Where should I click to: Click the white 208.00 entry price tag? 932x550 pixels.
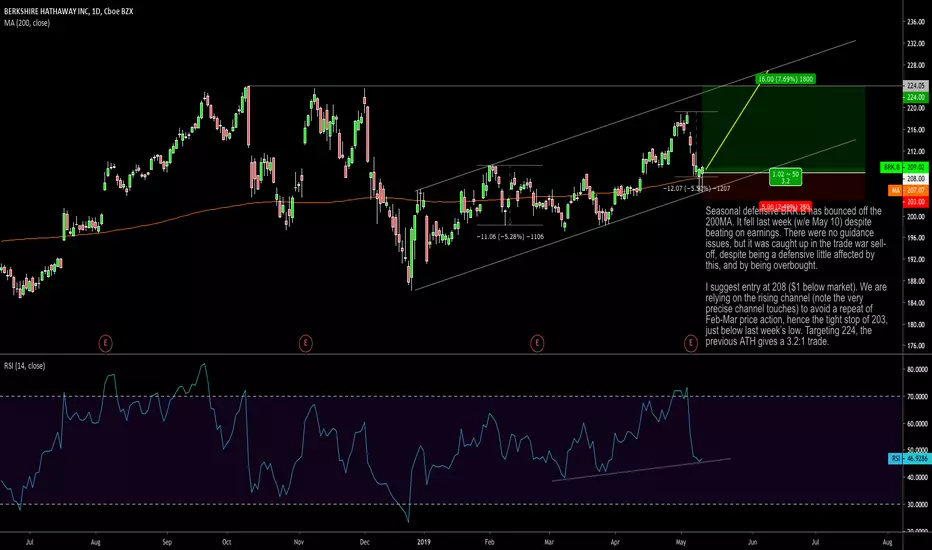pos(915,178)
